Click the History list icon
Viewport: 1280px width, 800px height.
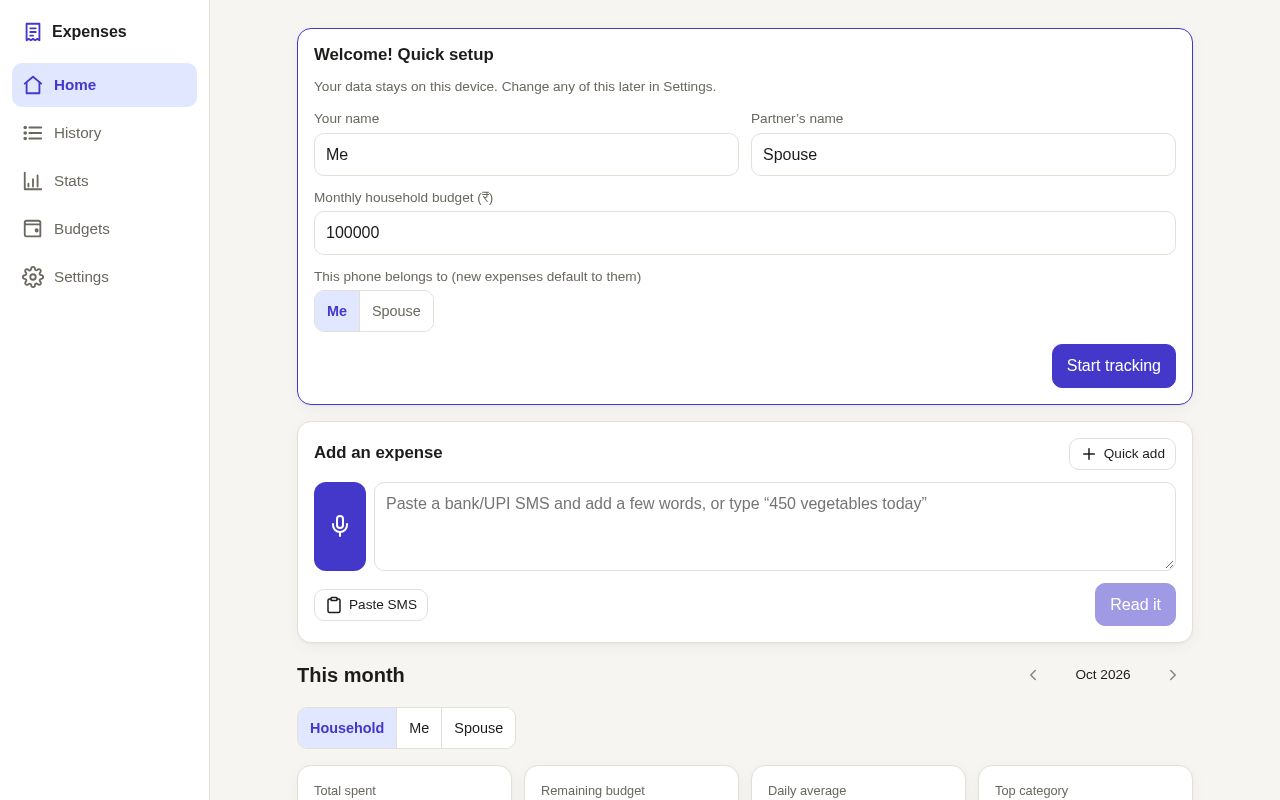click(x=33, y=133)
